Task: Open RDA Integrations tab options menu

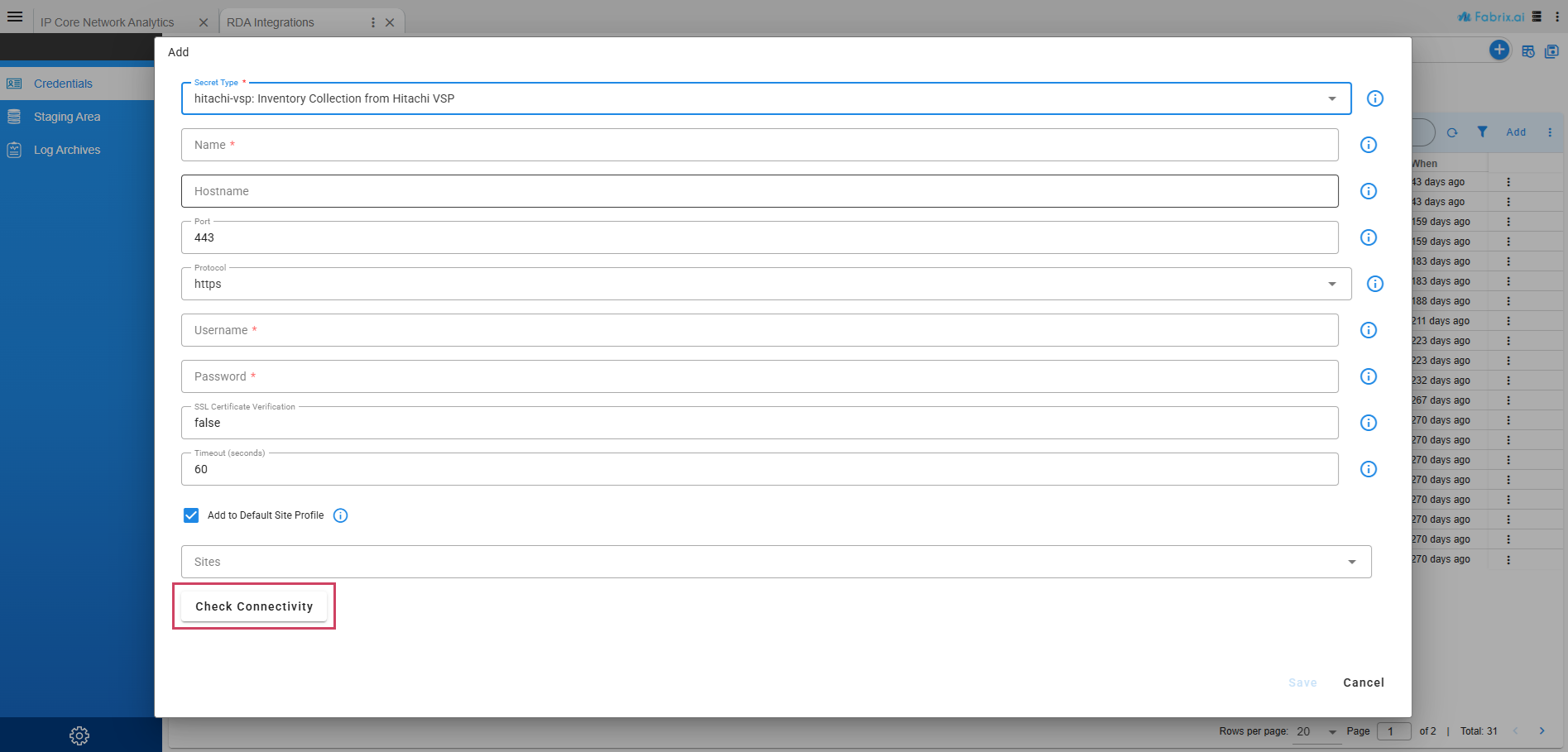Action: [373, 22]
